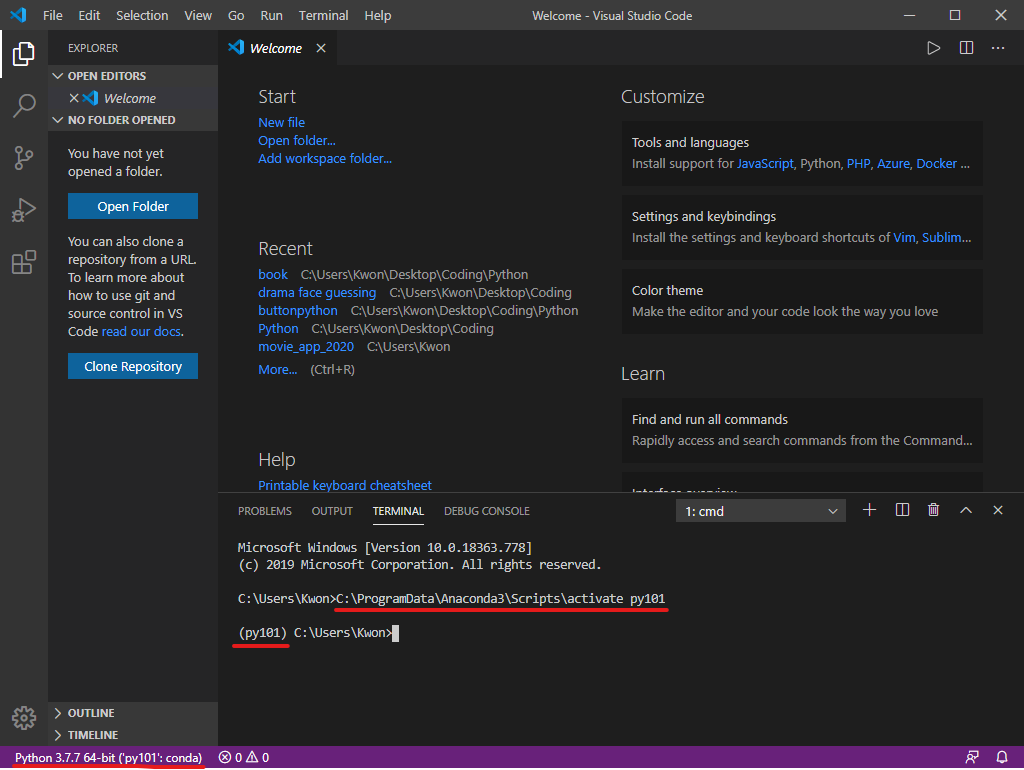
Task: Open the Run and Debug view
Action: [24, 210]
